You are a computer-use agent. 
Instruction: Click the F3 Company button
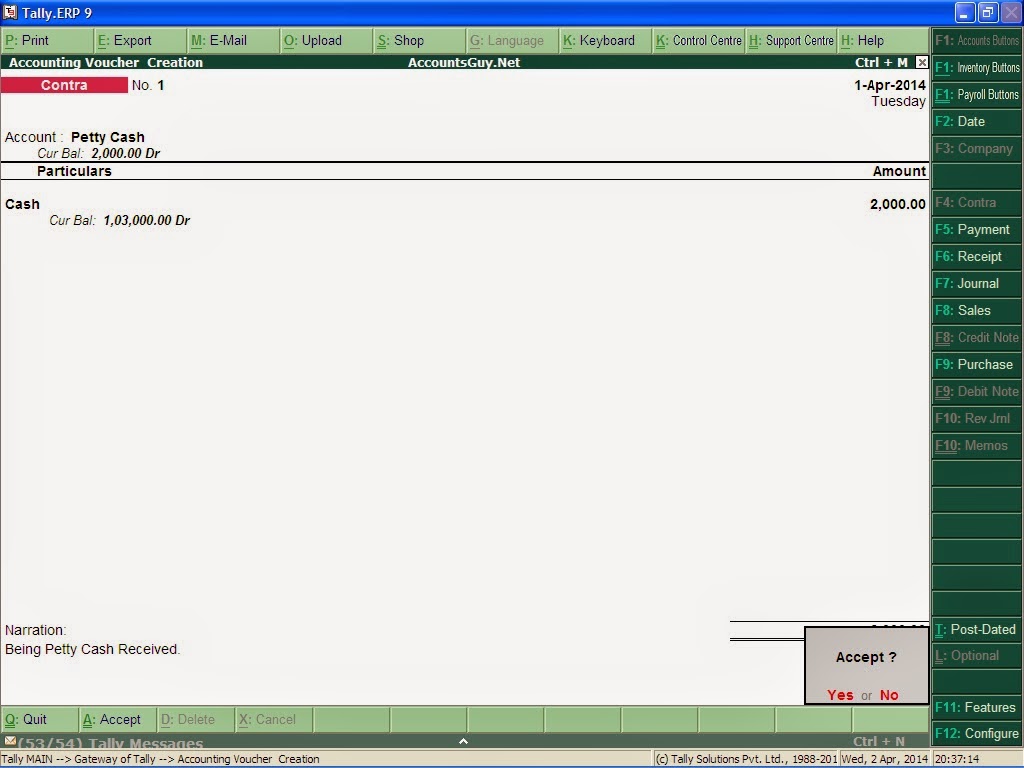click(x=976, y=148)
